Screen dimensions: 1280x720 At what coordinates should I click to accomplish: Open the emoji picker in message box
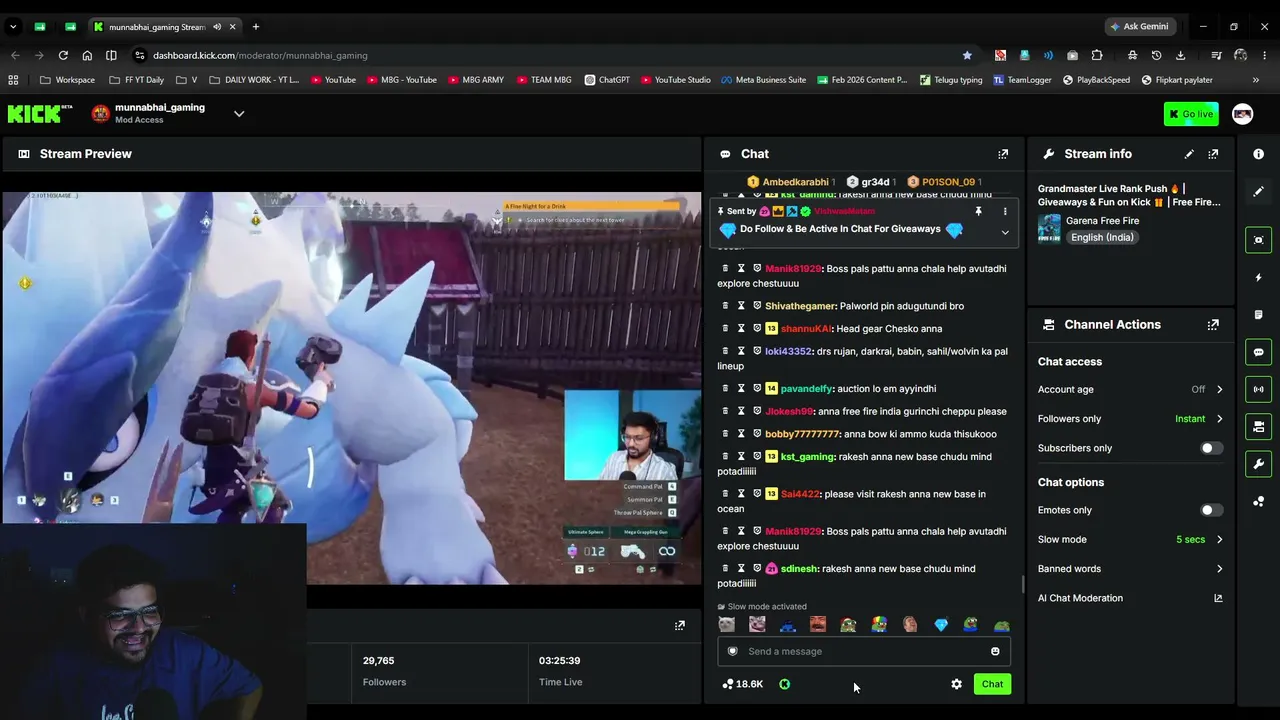995,652
